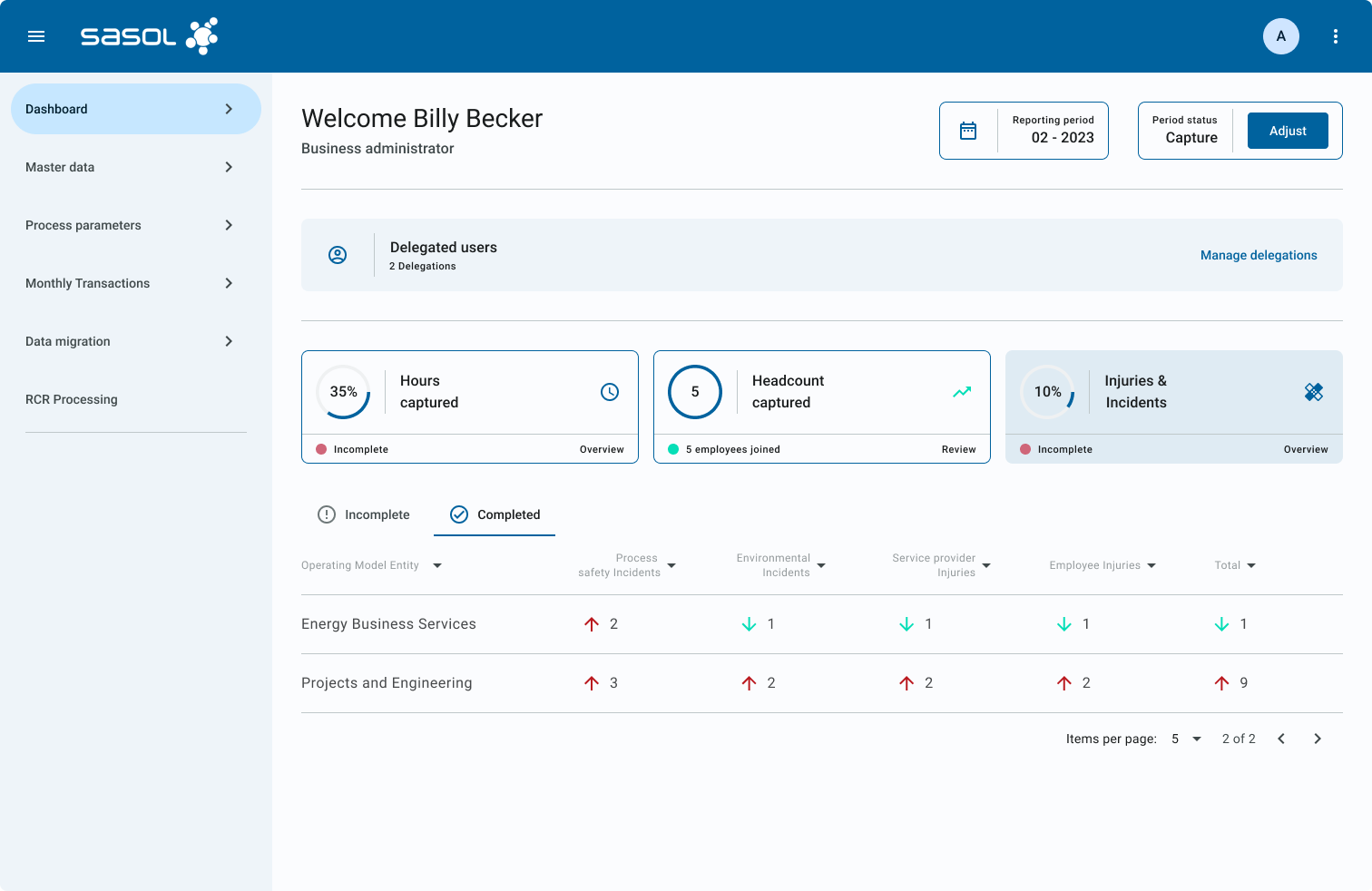Select the Completed tab

pos(495,514)
